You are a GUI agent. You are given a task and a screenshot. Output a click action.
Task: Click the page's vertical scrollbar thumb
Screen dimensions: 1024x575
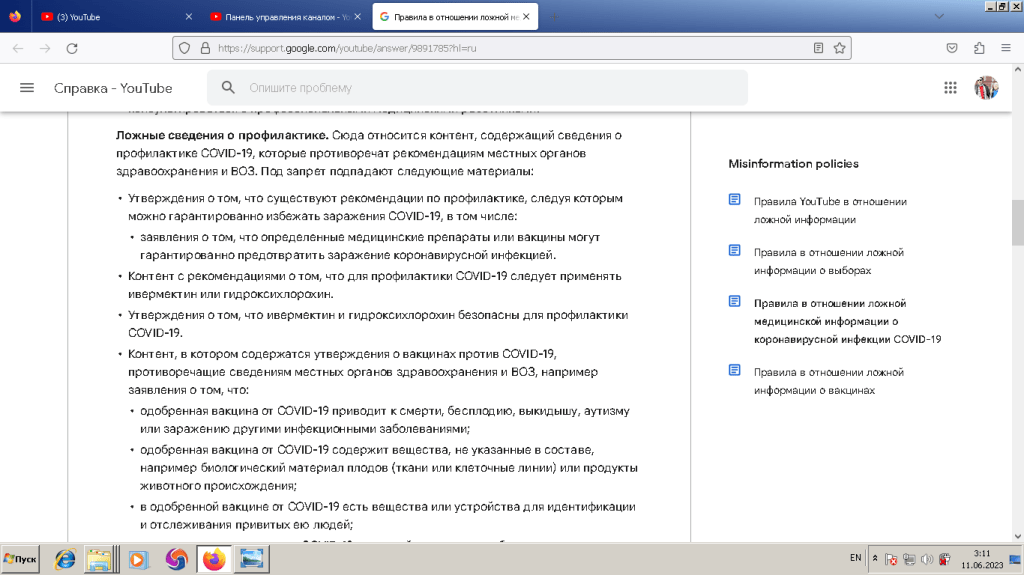click(1017, 222)
